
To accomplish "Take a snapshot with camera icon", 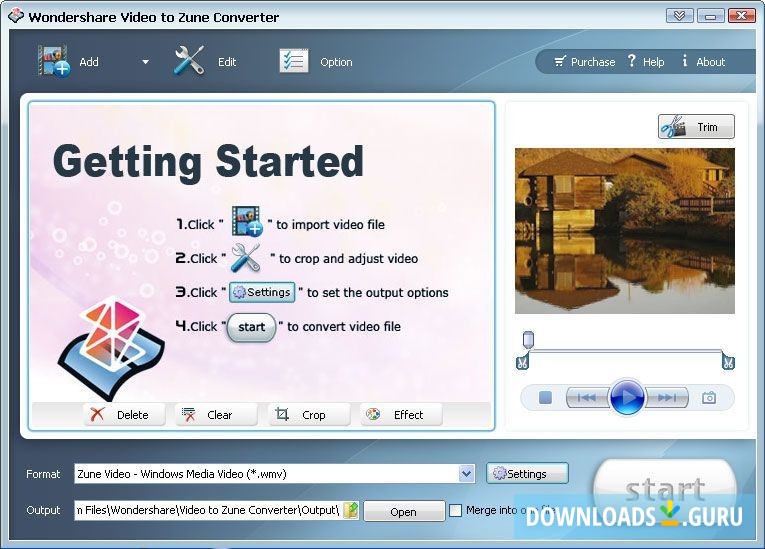I will [709, 398].
